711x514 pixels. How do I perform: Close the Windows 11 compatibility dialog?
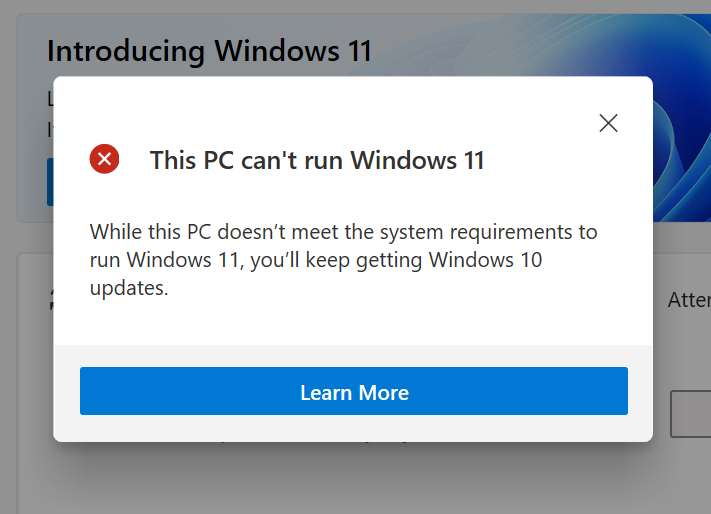pos(608,123)
